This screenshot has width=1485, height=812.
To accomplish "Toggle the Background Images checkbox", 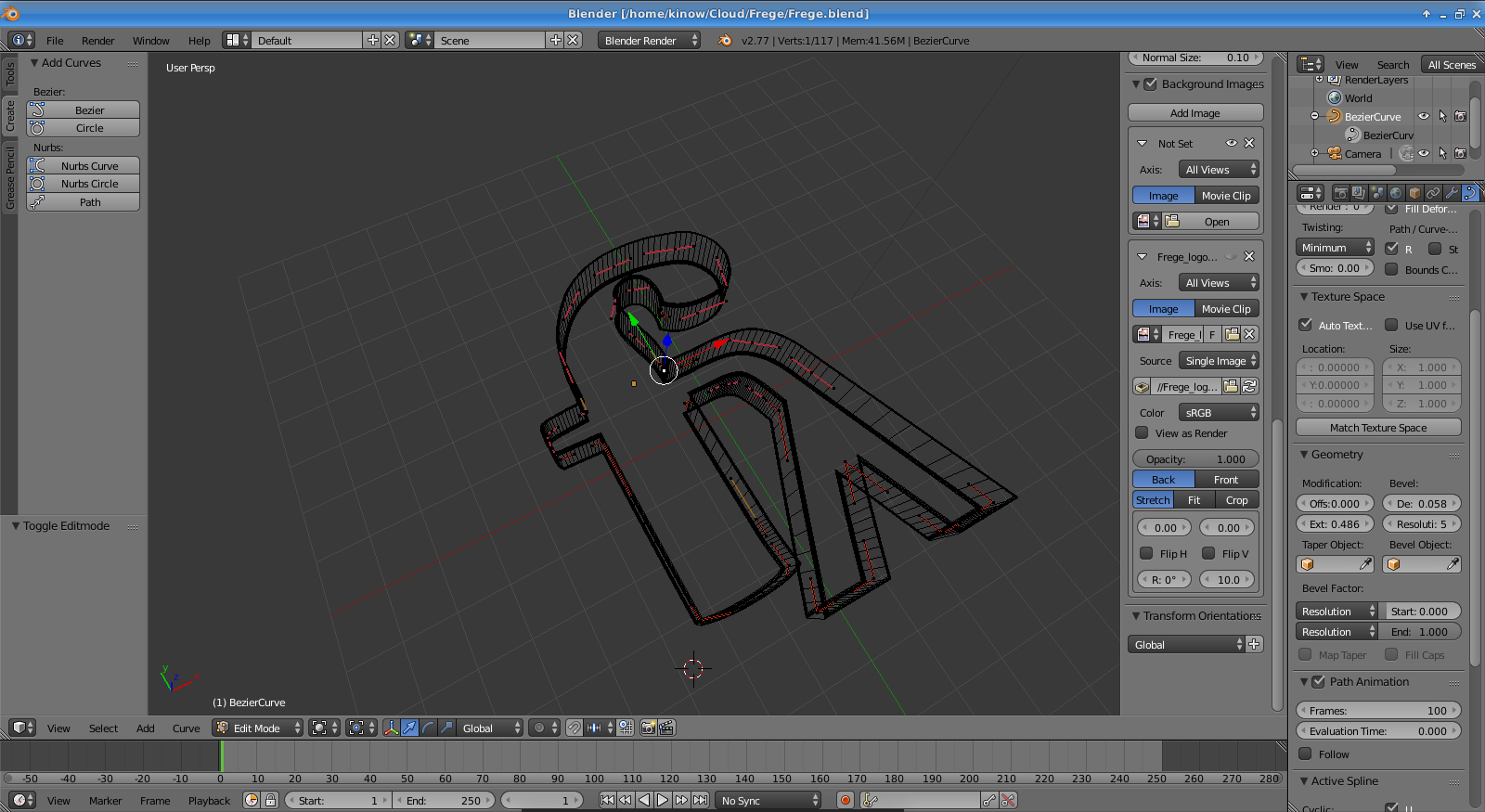I will point(1151,84).
